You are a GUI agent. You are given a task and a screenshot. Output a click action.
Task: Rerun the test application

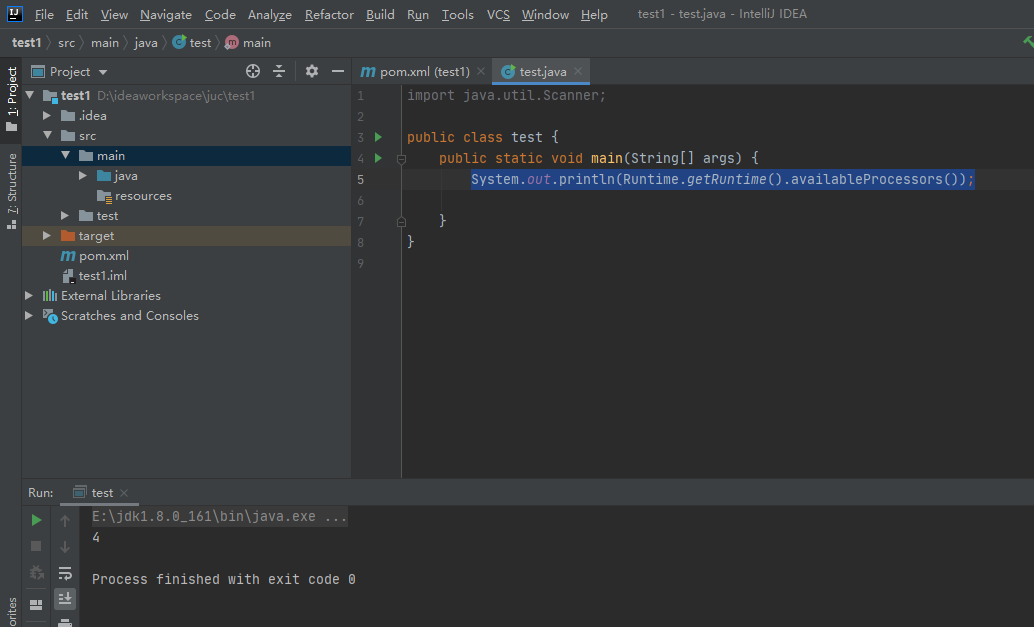[x=36, y=520]
